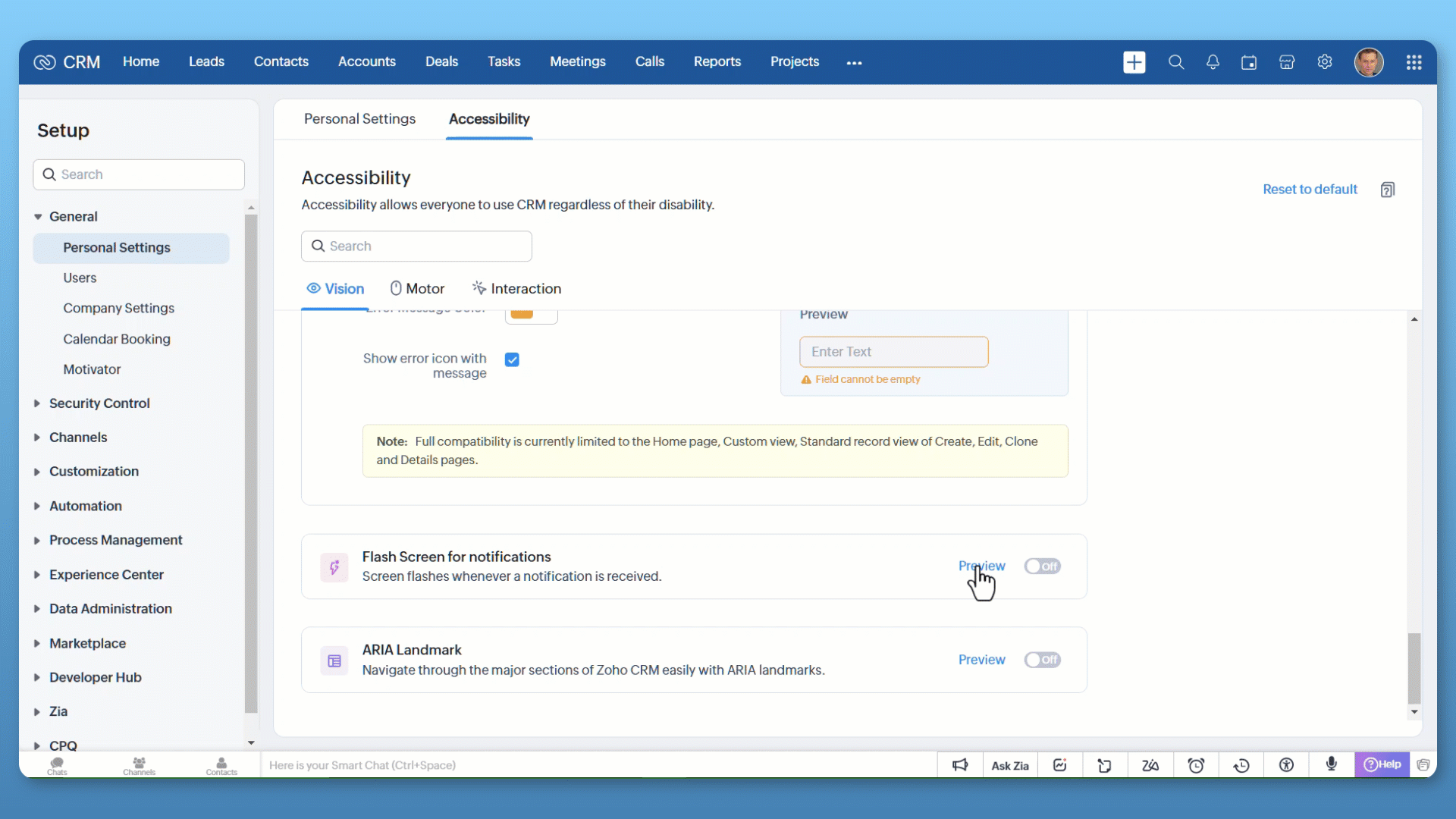Open the apps grid launcher icon
1456x819 pixels.
pyautogui.click(x=1414, y=62)
